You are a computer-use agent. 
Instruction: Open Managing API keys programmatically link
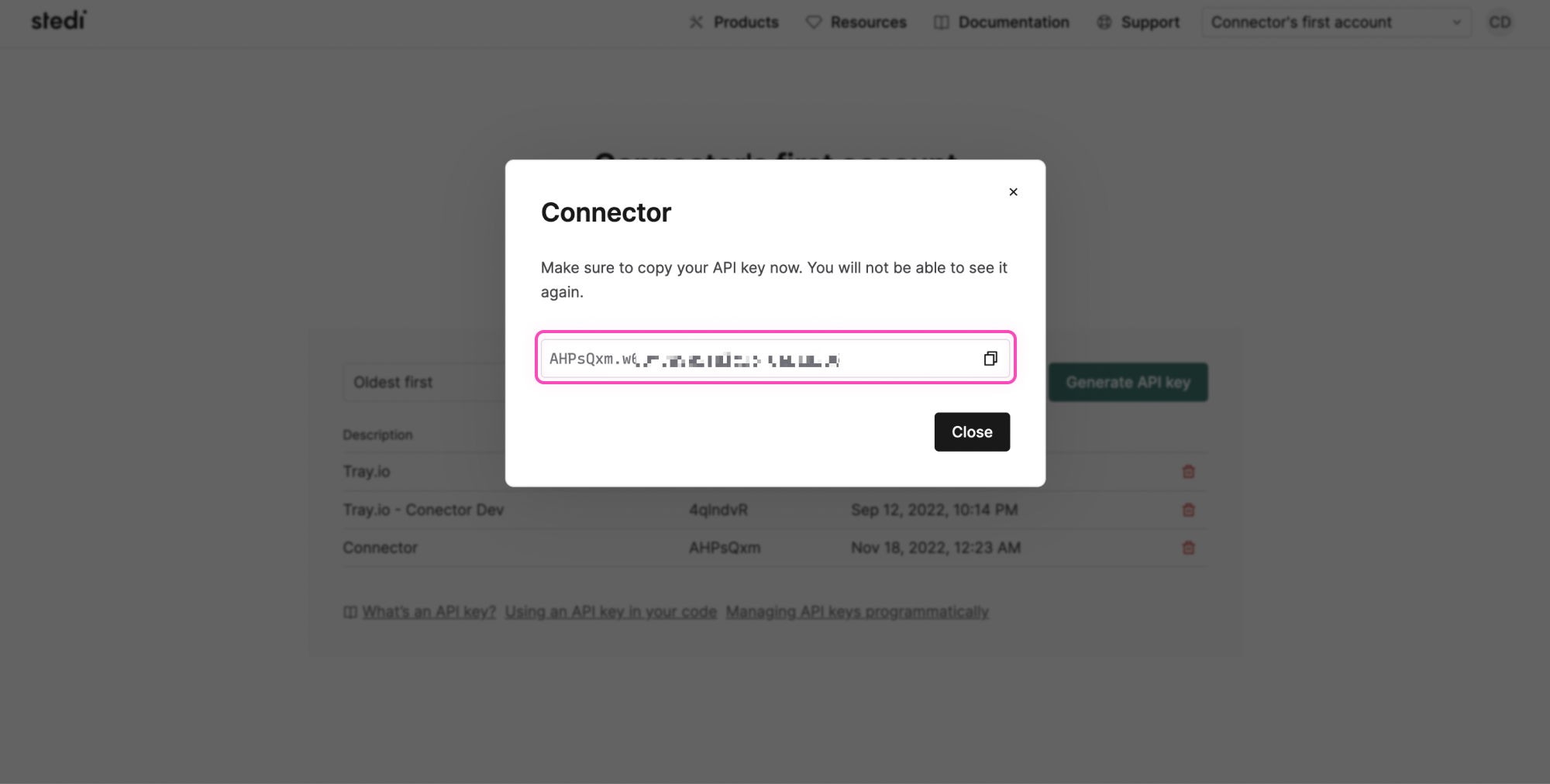pos(857,612)
